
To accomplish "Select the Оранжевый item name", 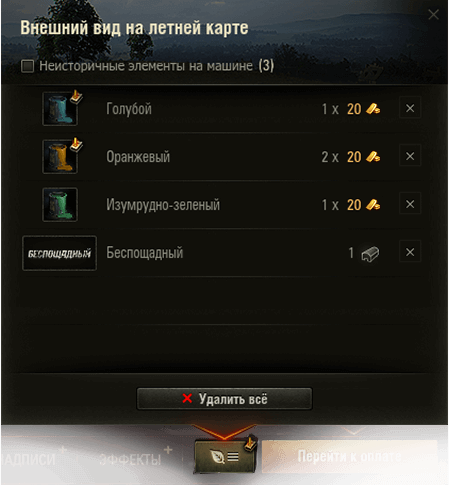I will pyautogui.click(x=138, y=157).
